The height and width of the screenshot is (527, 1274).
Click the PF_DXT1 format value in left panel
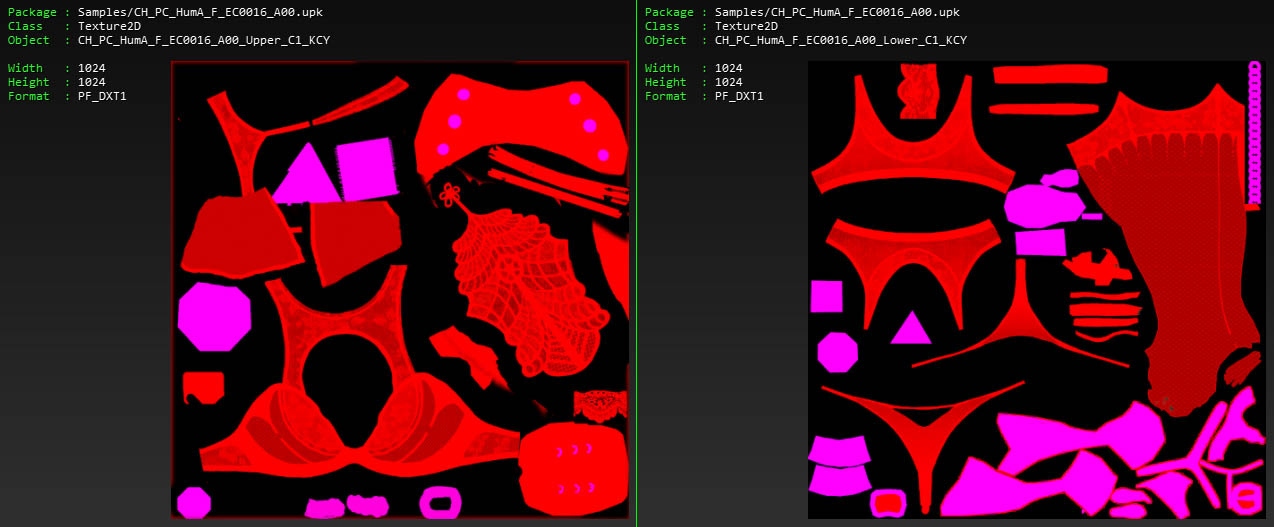point(102,96)
